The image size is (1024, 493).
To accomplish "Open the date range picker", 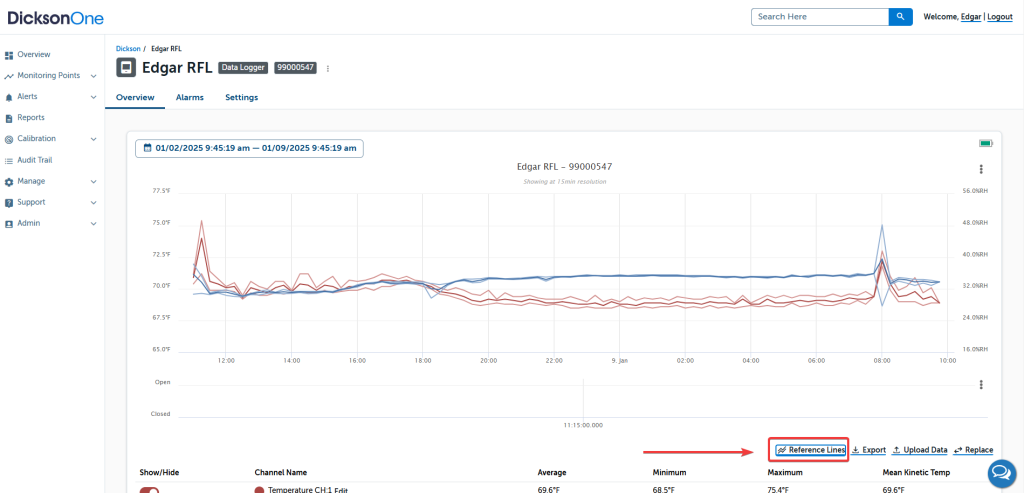I will [x=250, y=148].
